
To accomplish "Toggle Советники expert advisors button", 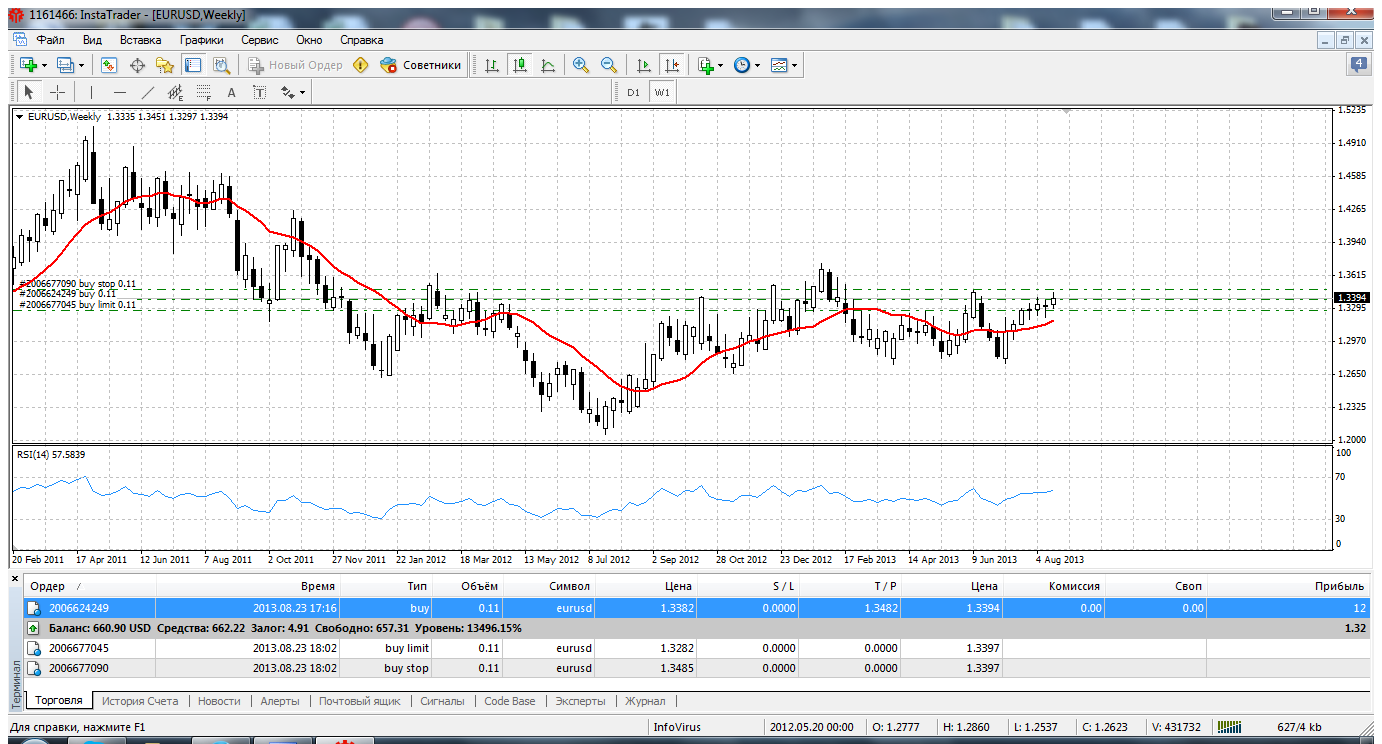I will click(x=421, y=65).
